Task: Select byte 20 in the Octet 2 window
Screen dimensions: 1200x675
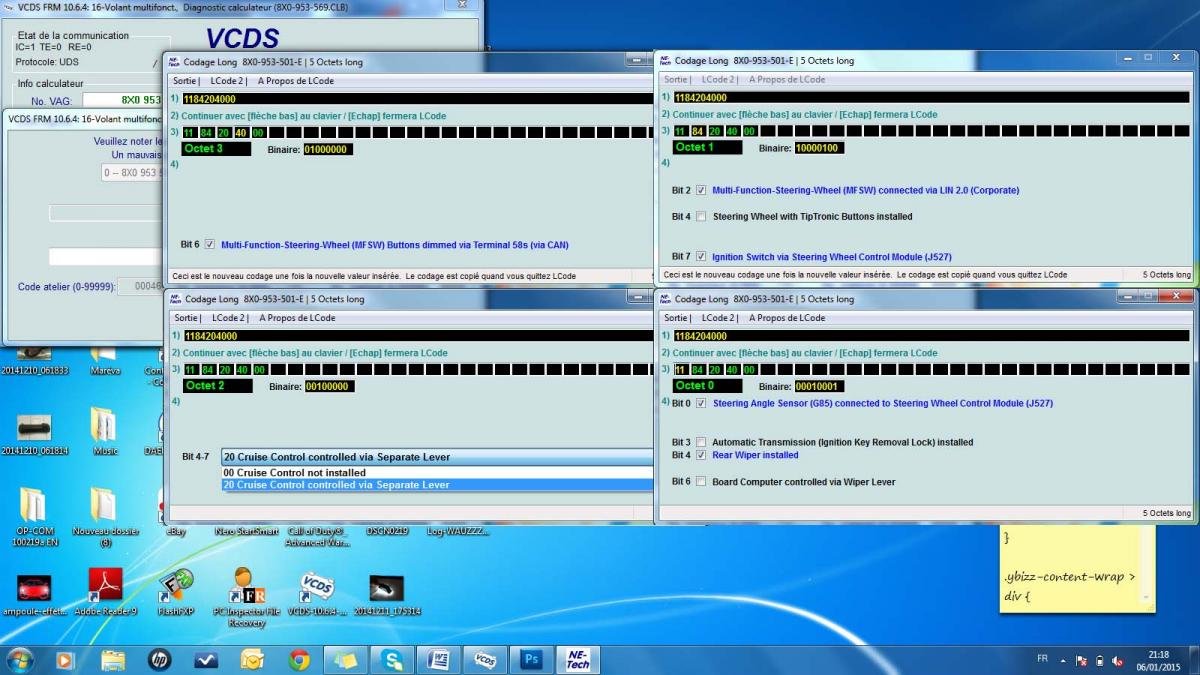Action: coord(224,370)
